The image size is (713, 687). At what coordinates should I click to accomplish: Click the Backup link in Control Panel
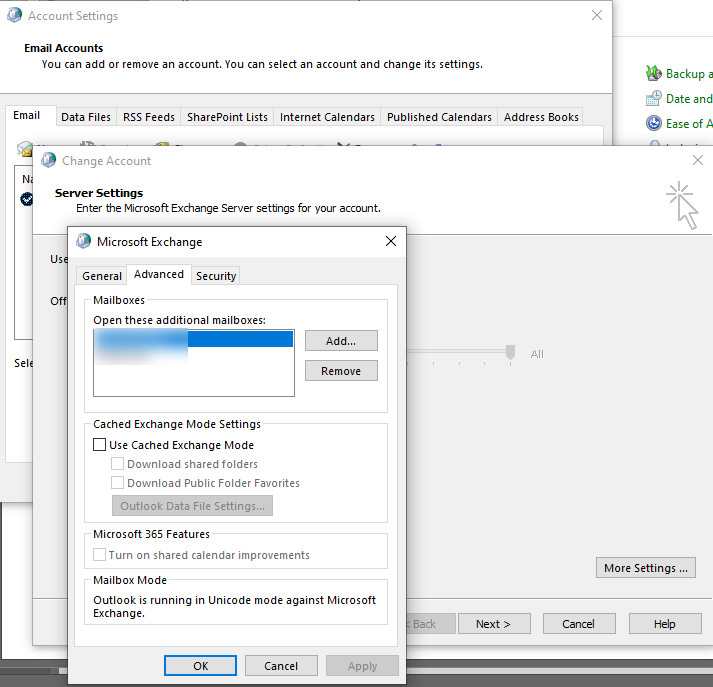689,74
